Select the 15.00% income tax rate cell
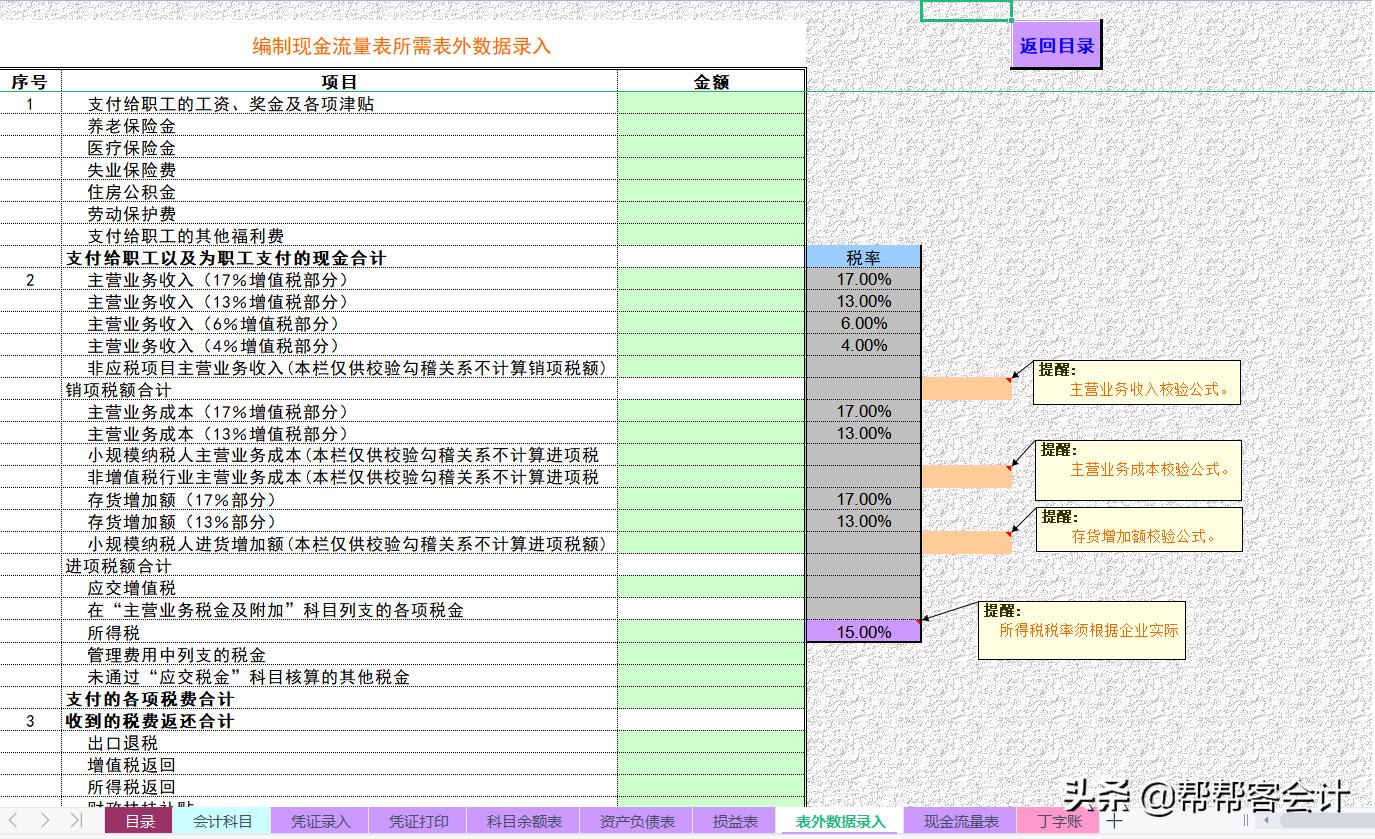Image resolution: width=1375 pixels, height=839 pixels. [862, 631]
